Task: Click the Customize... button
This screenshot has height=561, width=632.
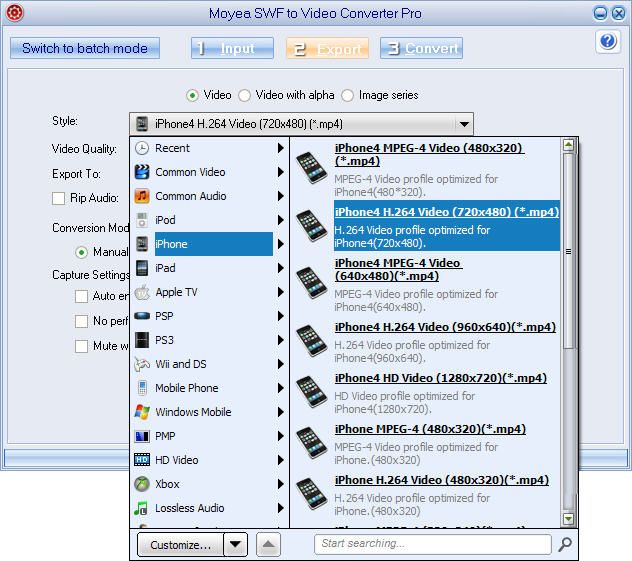Action: [180, 544]
